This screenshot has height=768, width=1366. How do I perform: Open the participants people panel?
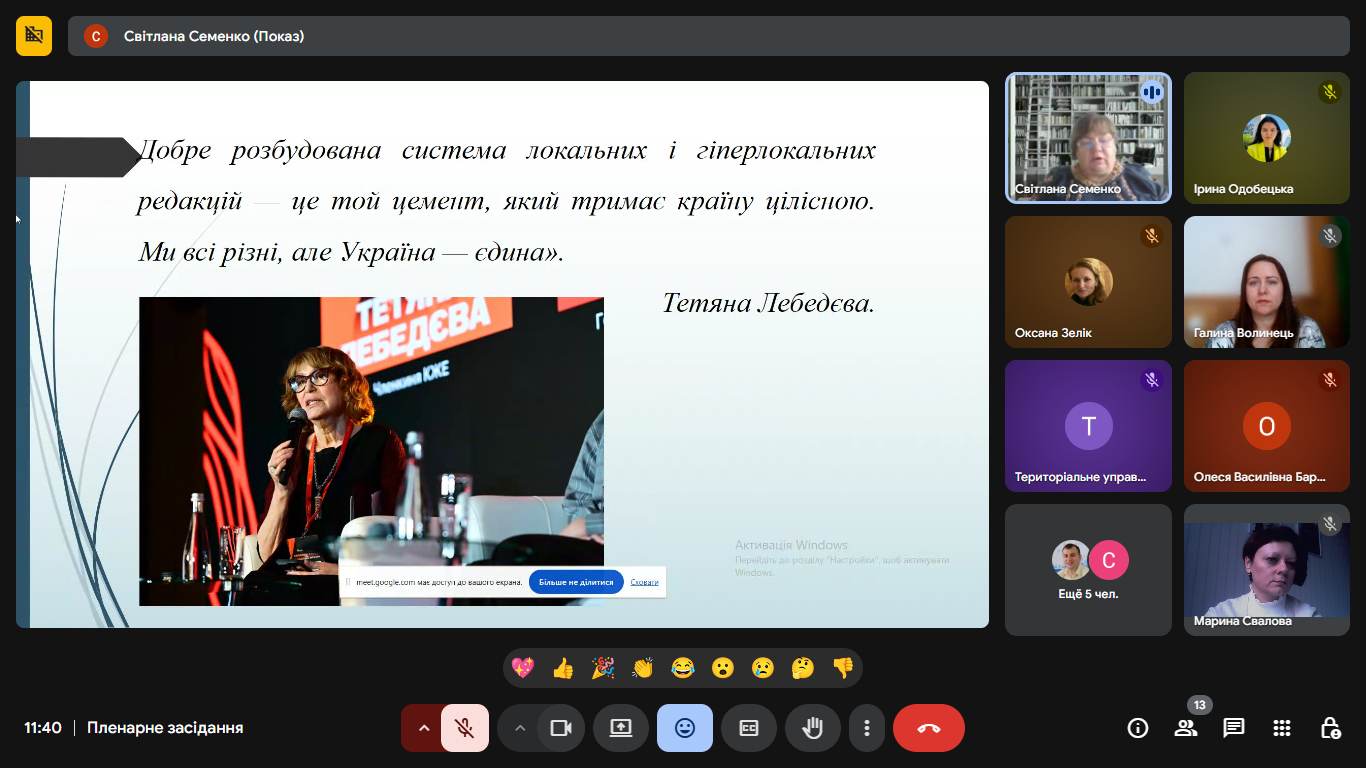pyautogui.click(x=1186, y=728)
